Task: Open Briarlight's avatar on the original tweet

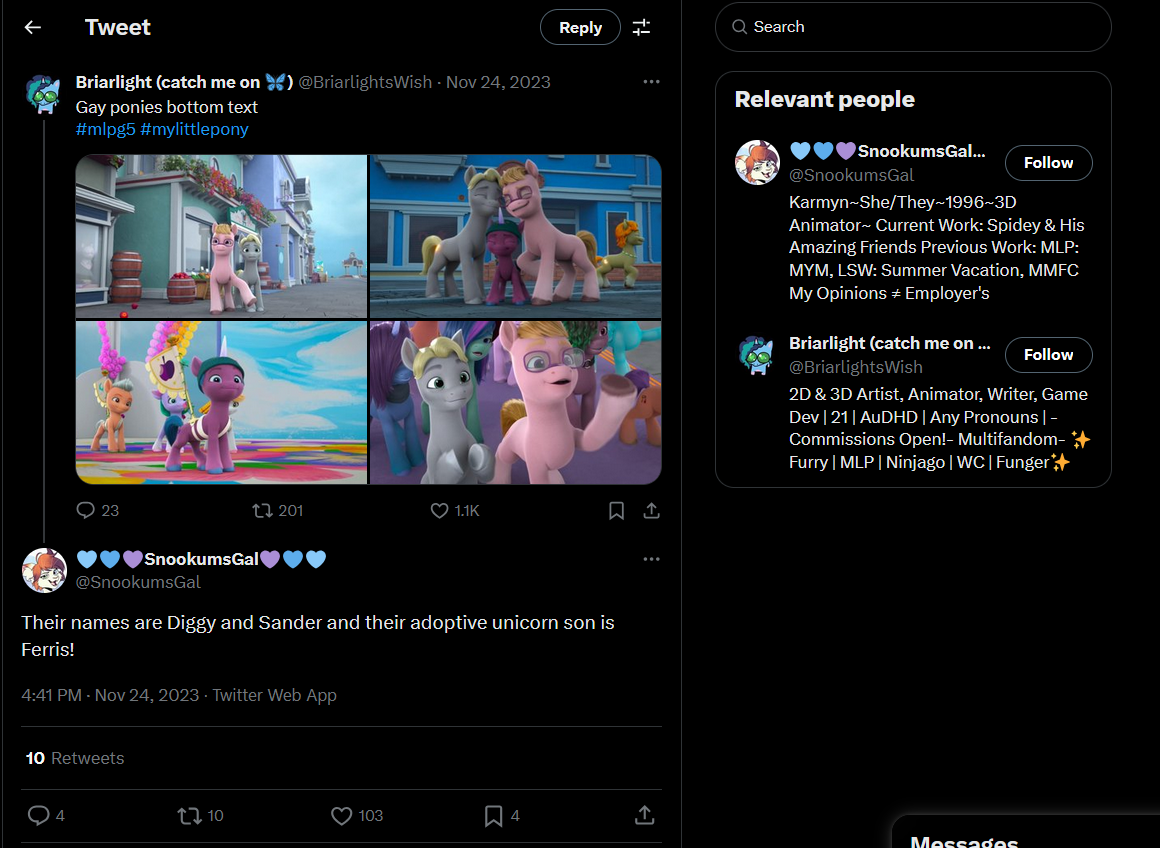Action: 44,94
